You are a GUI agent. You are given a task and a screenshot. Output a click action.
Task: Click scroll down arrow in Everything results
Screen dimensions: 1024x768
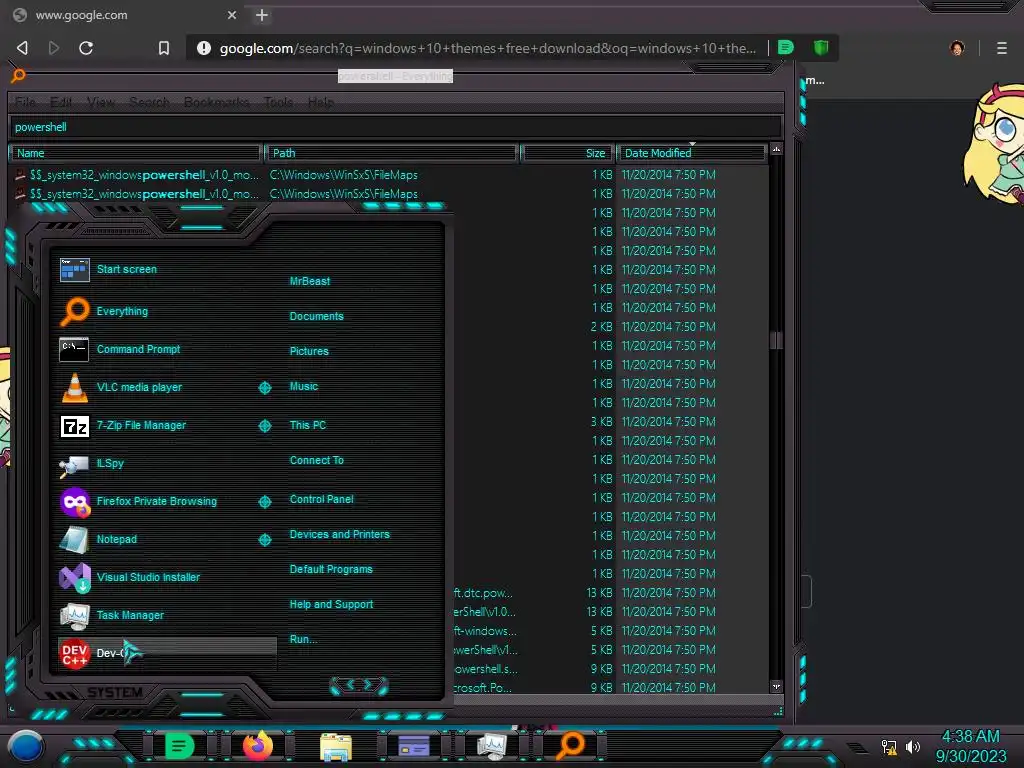[x=776, y=686]
